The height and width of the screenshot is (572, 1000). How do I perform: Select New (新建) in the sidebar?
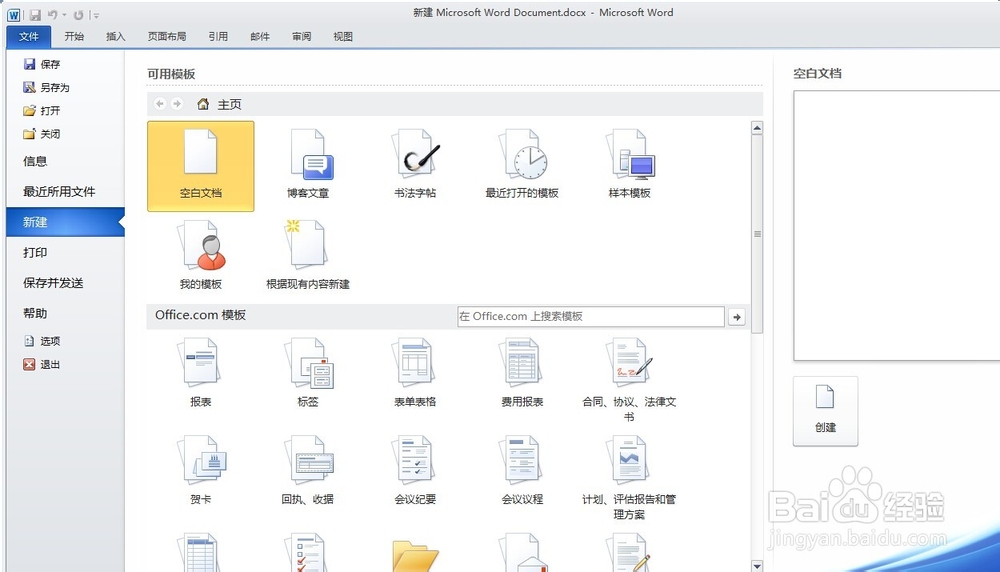point(66,222)
